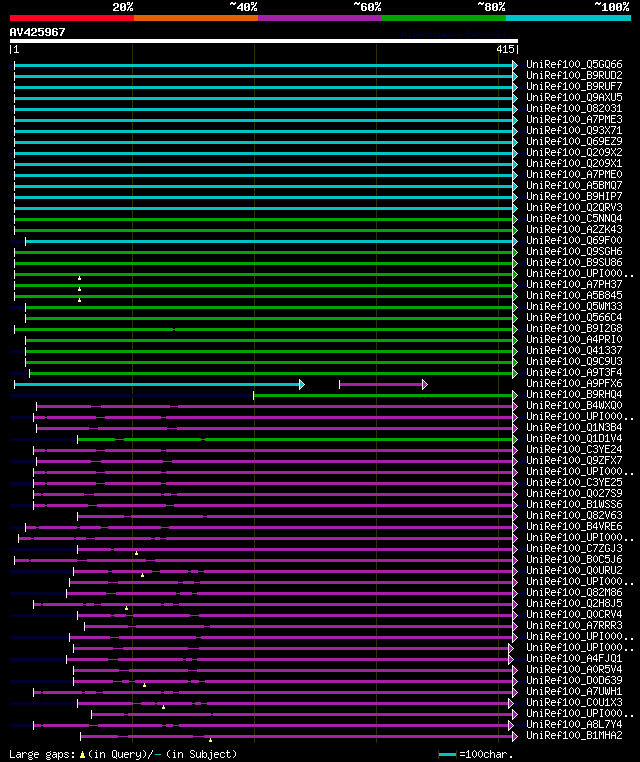Click the UniRef100_A8L7Y4 label

pos(574,724)
